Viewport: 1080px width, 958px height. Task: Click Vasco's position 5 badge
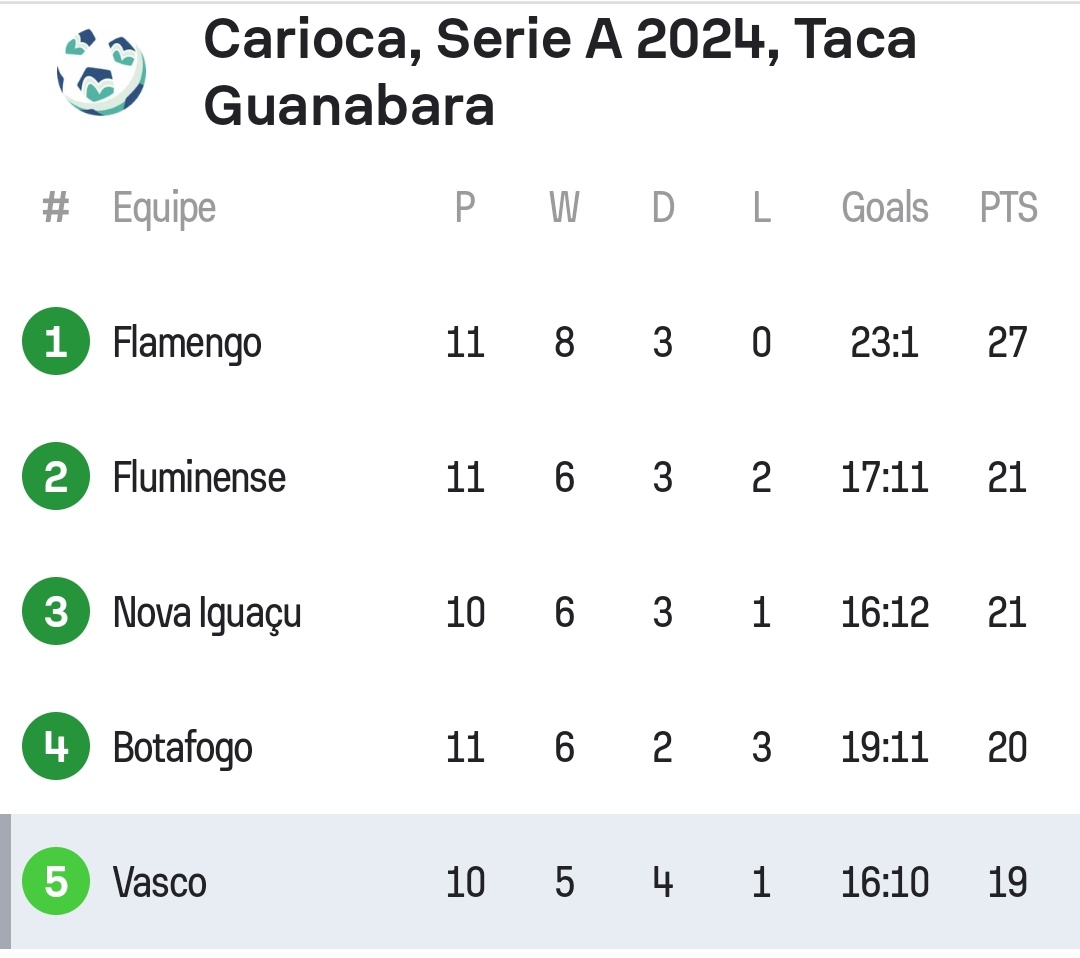[56, 882]
